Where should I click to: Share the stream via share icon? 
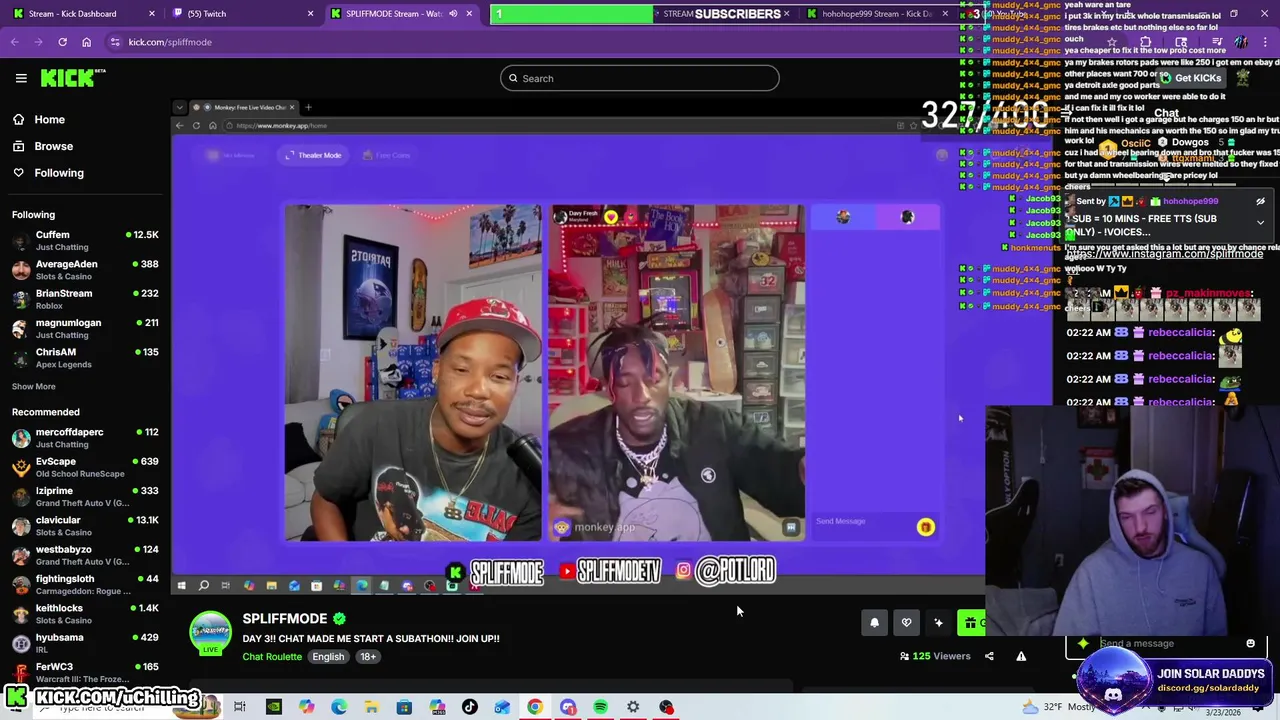[x=989, y=656]
